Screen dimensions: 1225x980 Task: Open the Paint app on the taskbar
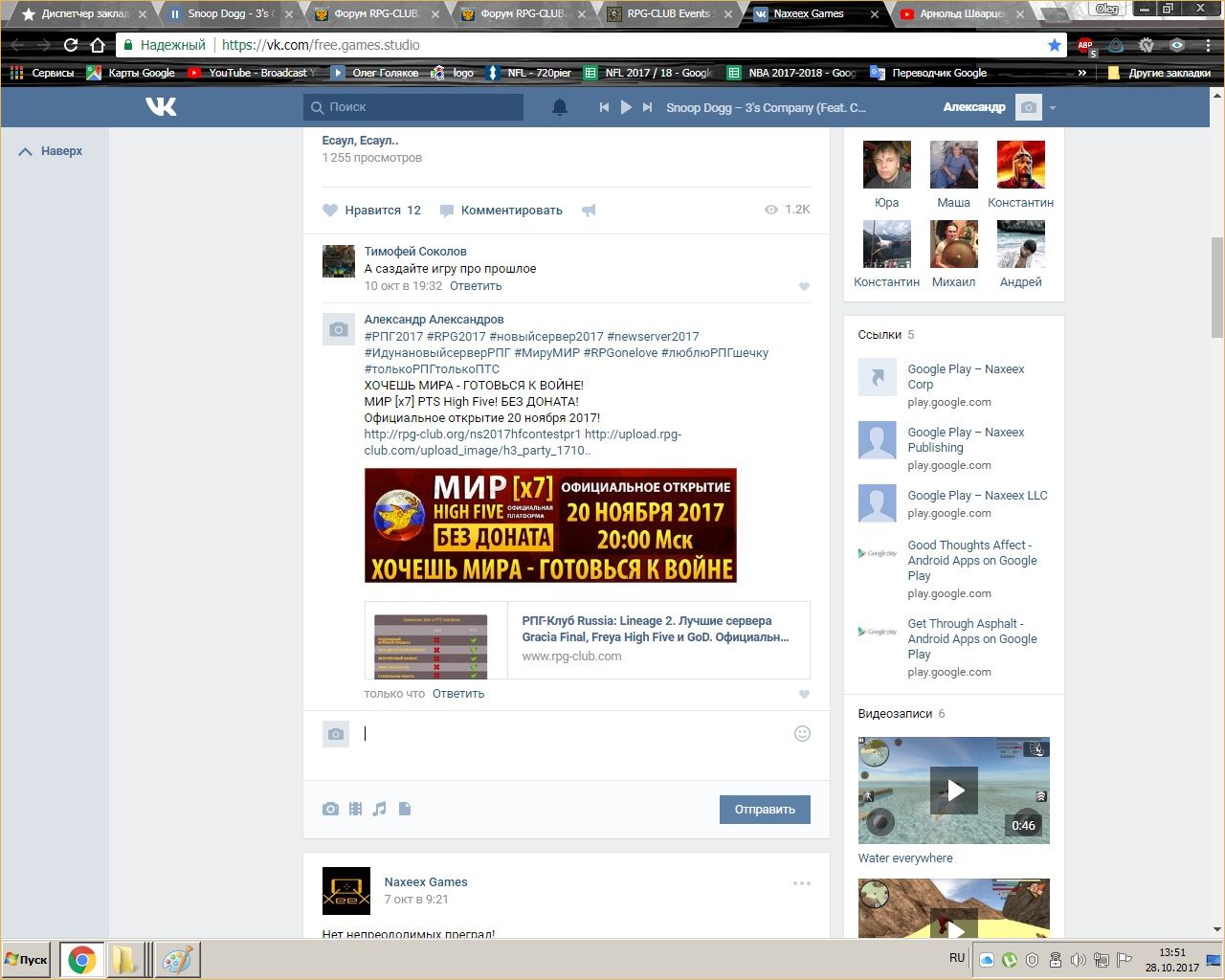click(x=176, y=960)
